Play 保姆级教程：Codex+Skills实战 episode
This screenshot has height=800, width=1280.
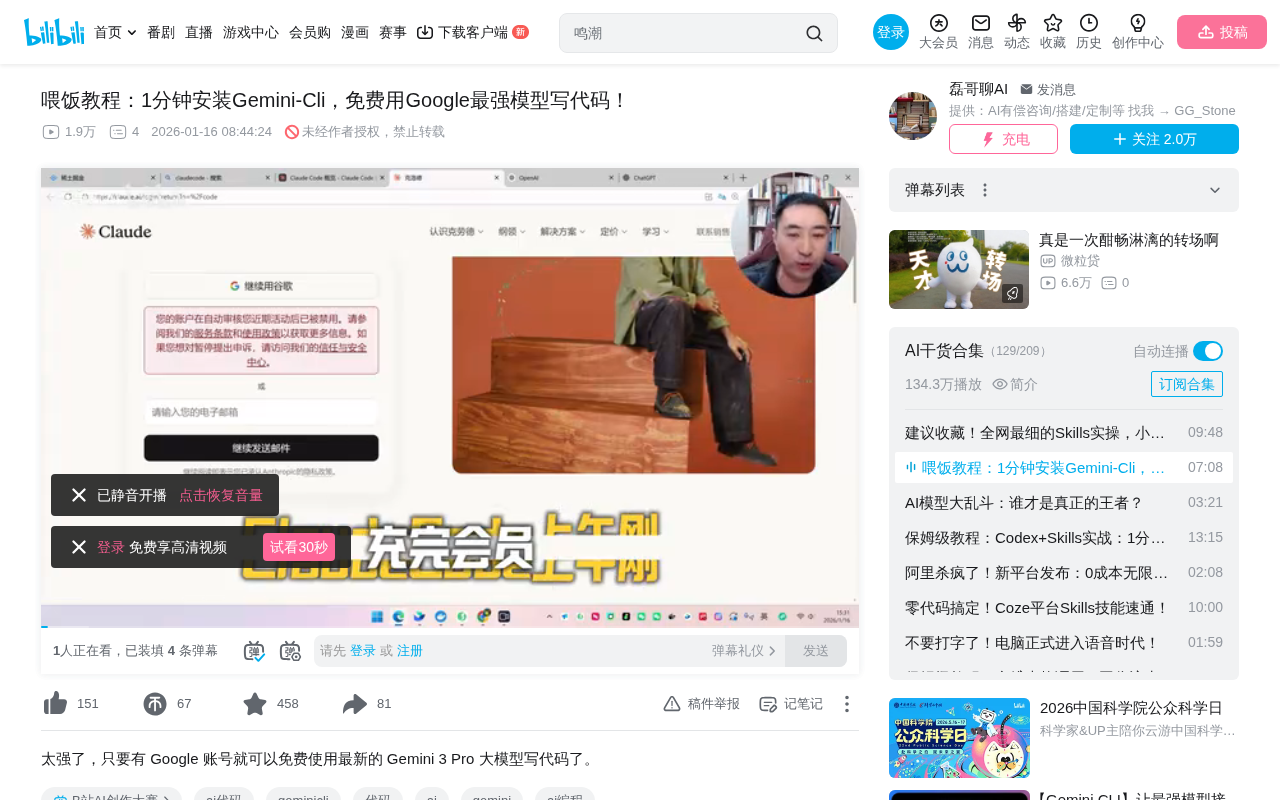[x=1064, y=538]
